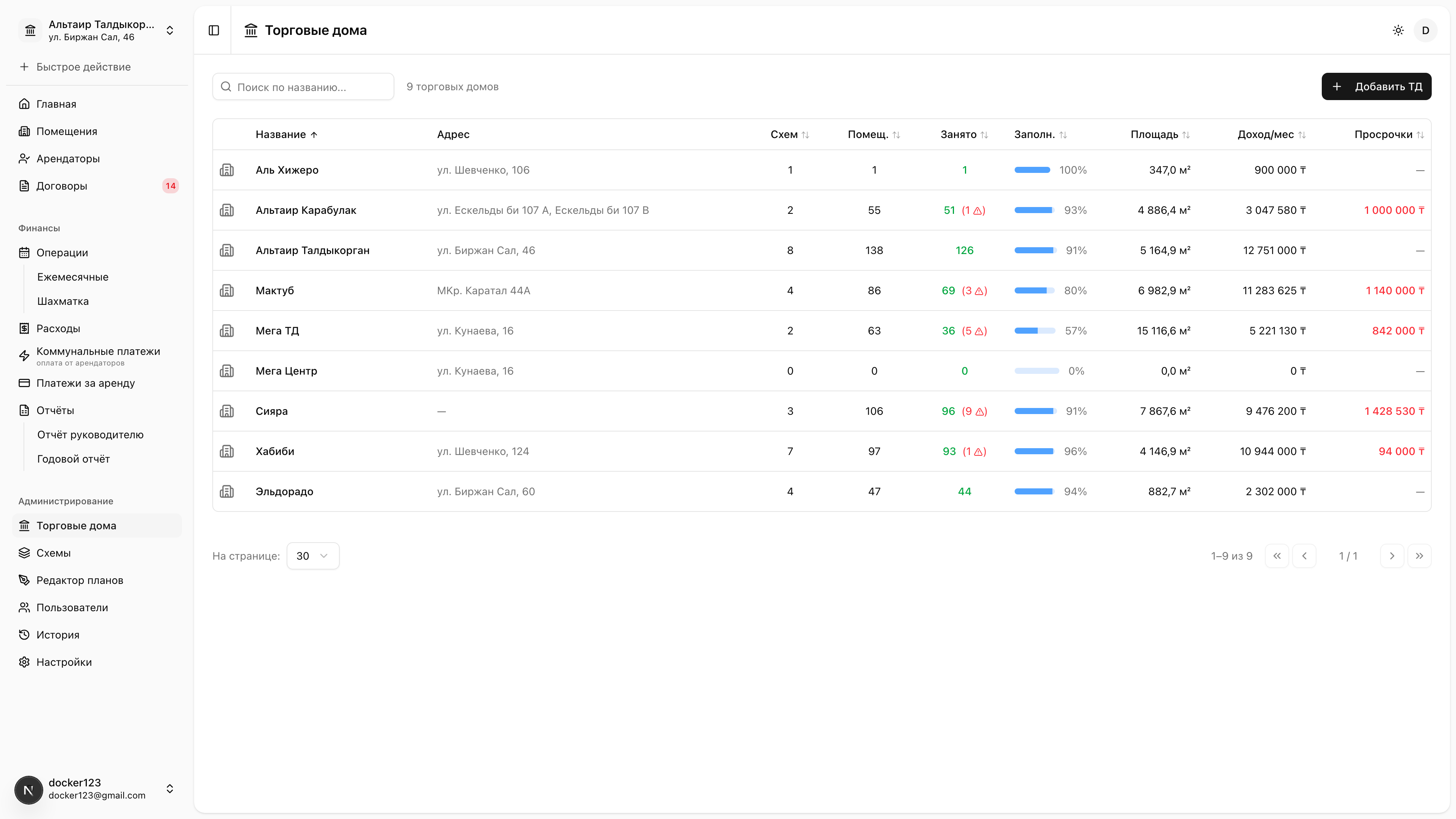Click the building icon in the Мега ТД row
Image resolution: width=1456 pixels, height=819 pixels.
[227, 331]
